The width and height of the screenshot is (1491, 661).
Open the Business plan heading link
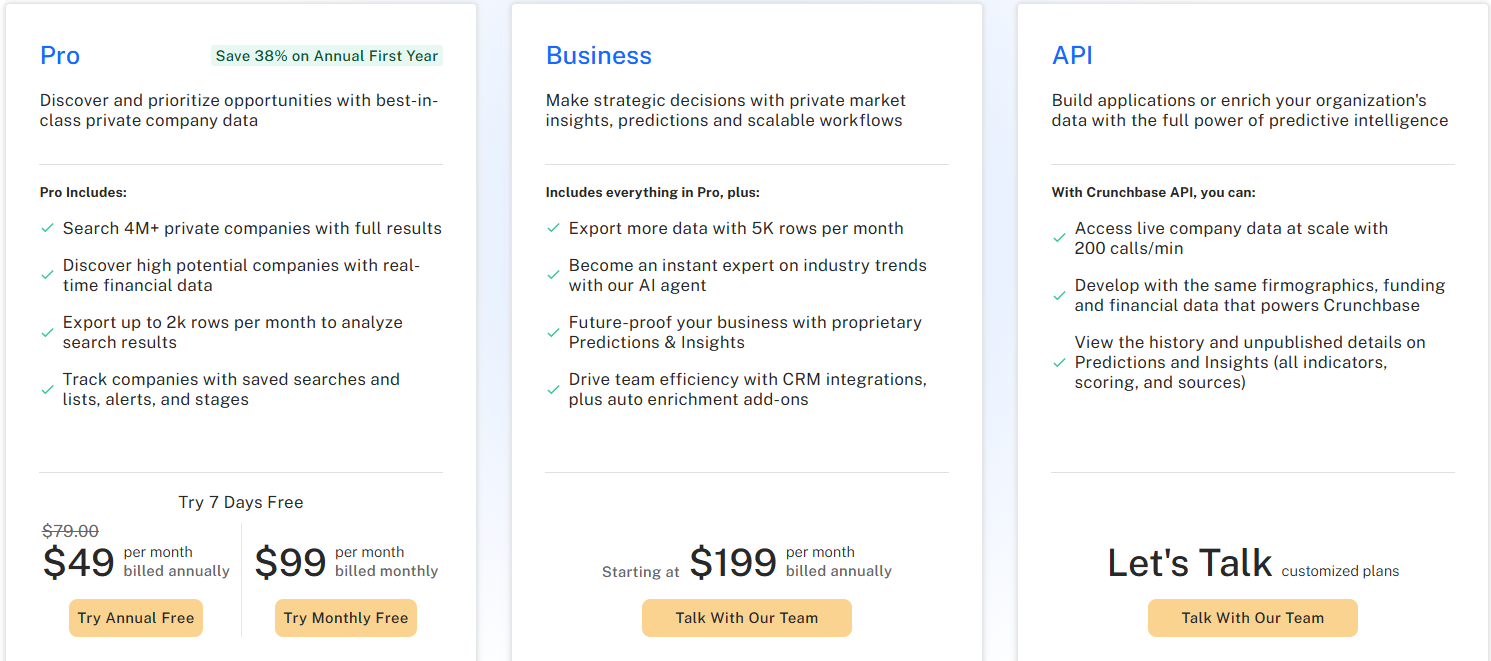click(x=598, y=56)
